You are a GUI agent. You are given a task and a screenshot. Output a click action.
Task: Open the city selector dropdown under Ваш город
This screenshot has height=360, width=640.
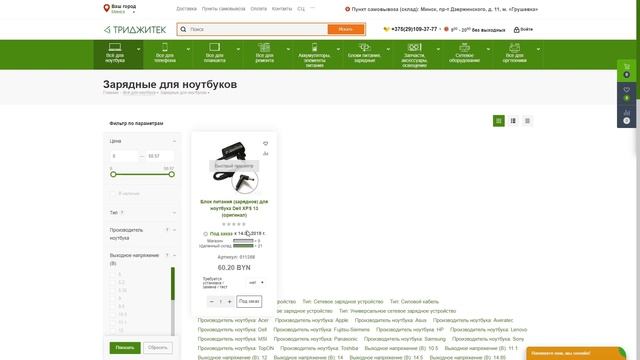point(123,12)
